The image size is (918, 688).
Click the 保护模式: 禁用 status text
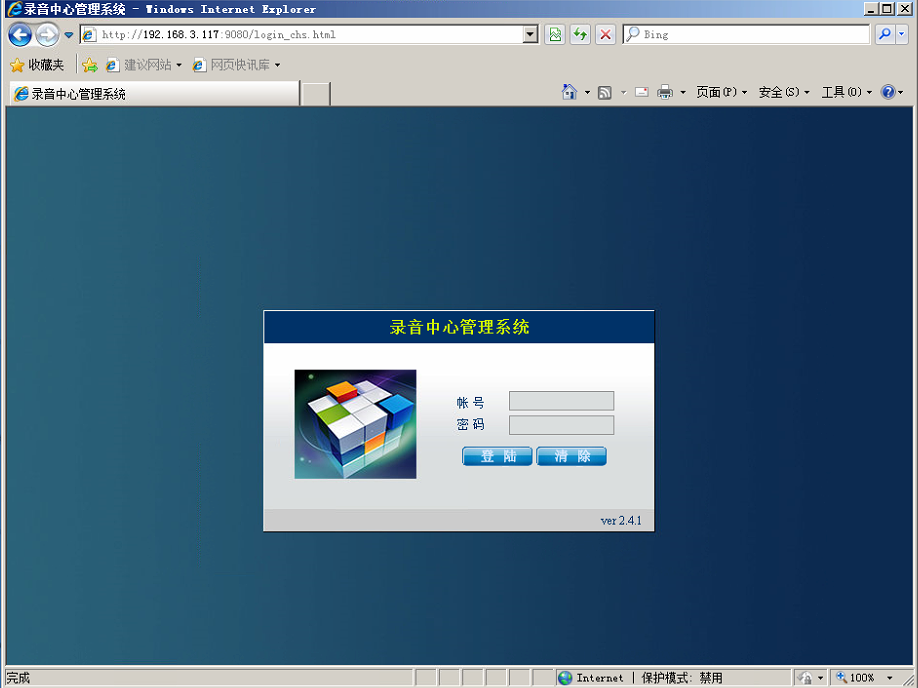click(682, 678)
